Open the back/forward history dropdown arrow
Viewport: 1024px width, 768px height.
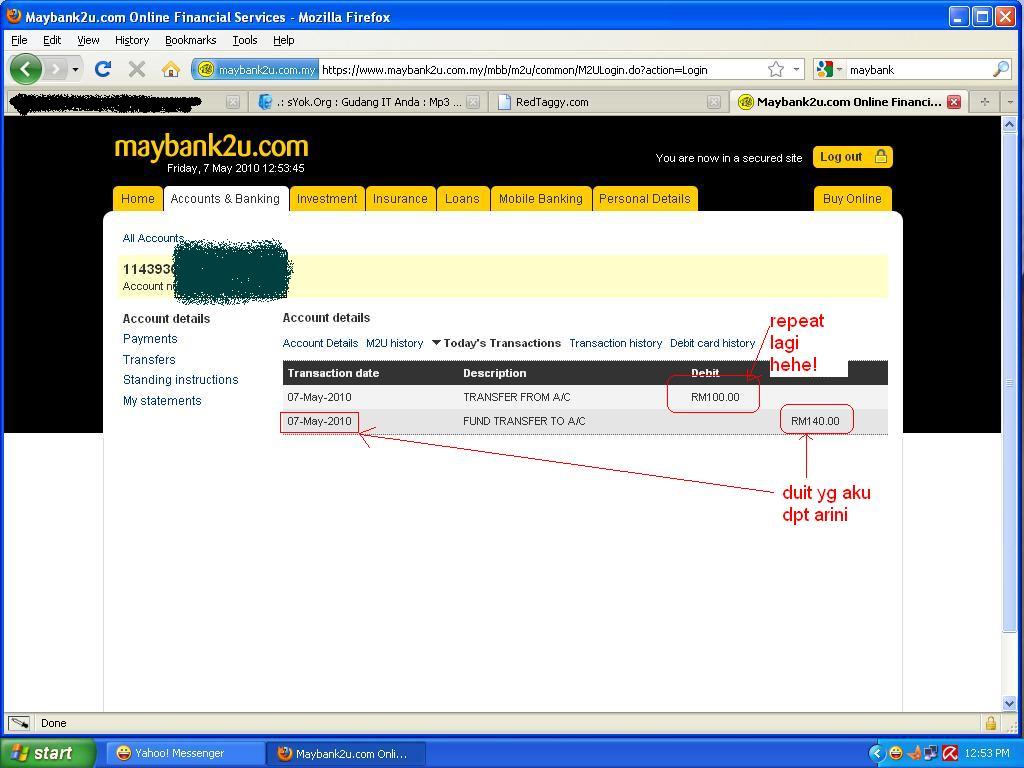[76, 69]
